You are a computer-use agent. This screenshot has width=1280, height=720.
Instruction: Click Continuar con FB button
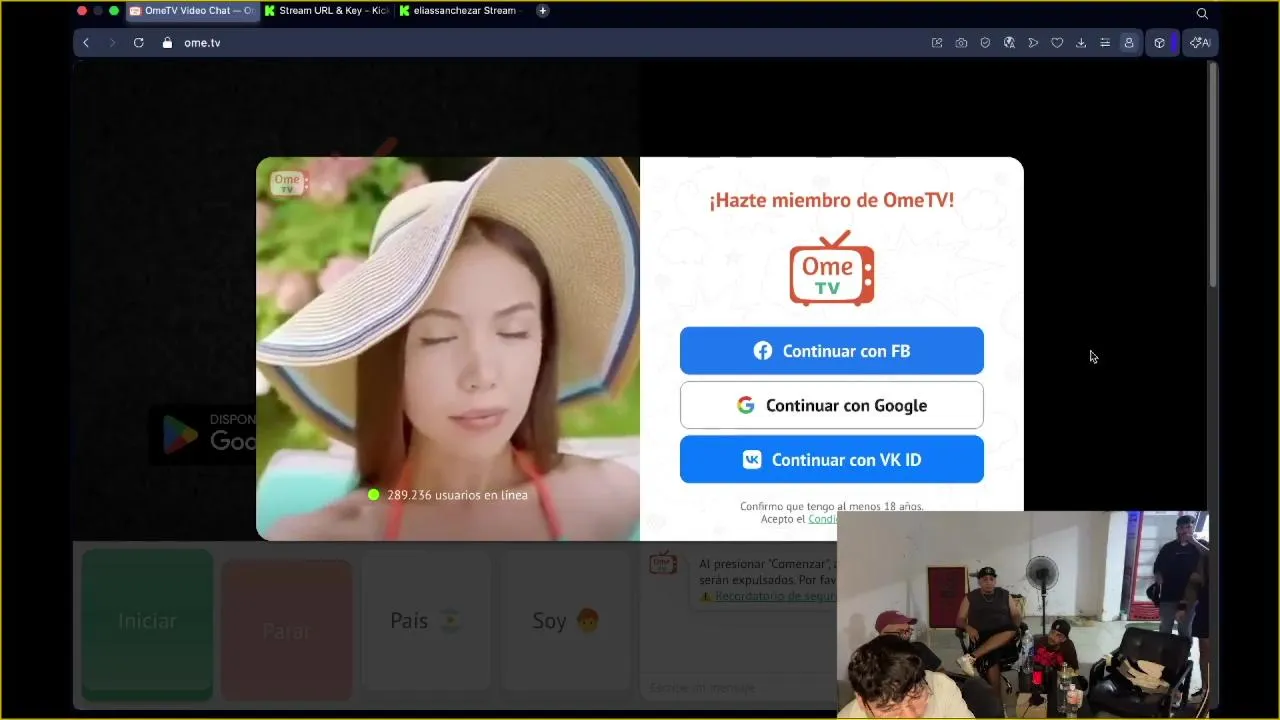click(x=832, y=351)
